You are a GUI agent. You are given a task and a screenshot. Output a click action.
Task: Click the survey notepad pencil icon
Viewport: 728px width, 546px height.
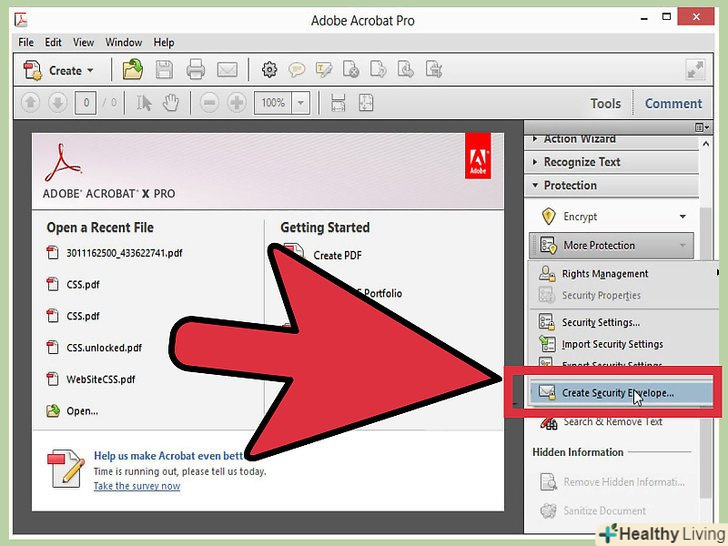tap(66, 468)
